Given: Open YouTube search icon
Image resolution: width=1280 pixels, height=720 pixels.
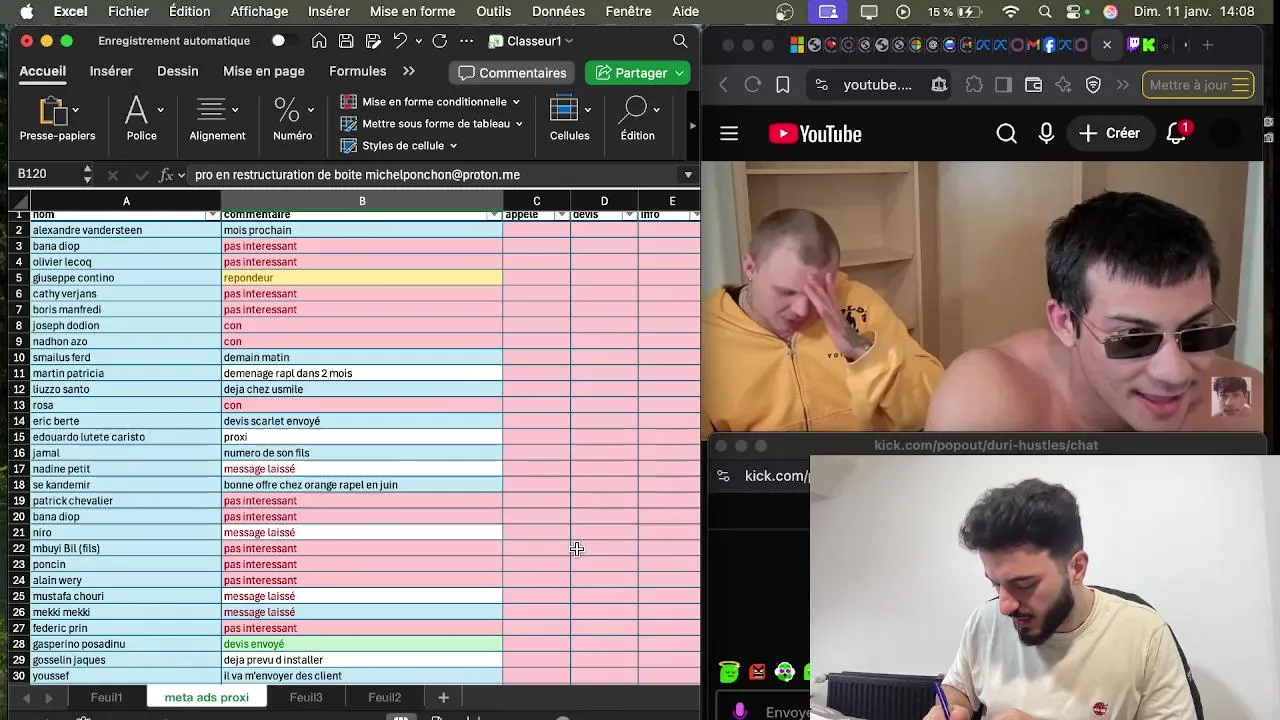Looking at the screenshot, I should pyautogui.click(x=1006, y=133).
